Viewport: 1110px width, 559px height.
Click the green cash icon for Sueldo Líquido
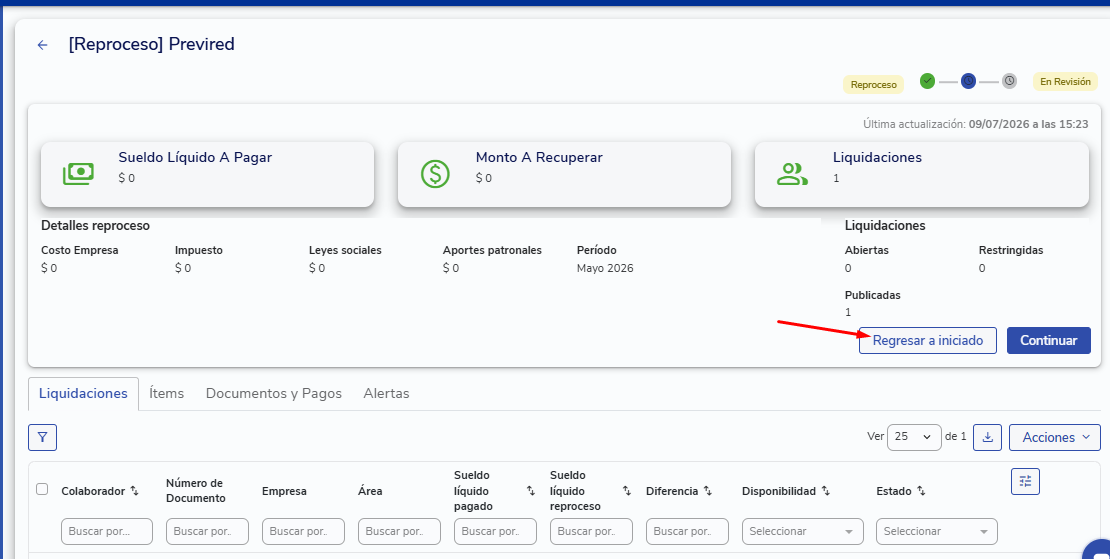78,174
